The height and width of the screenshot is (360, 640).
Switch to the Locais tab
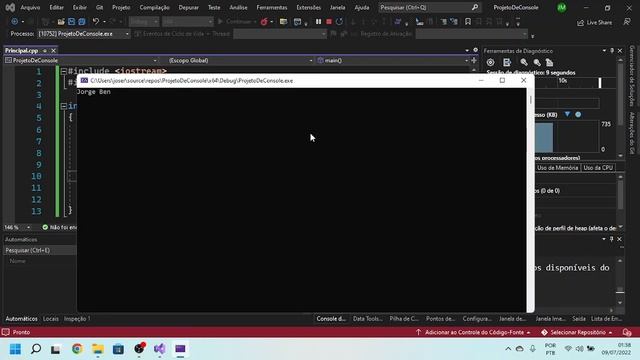coord(51,319)
